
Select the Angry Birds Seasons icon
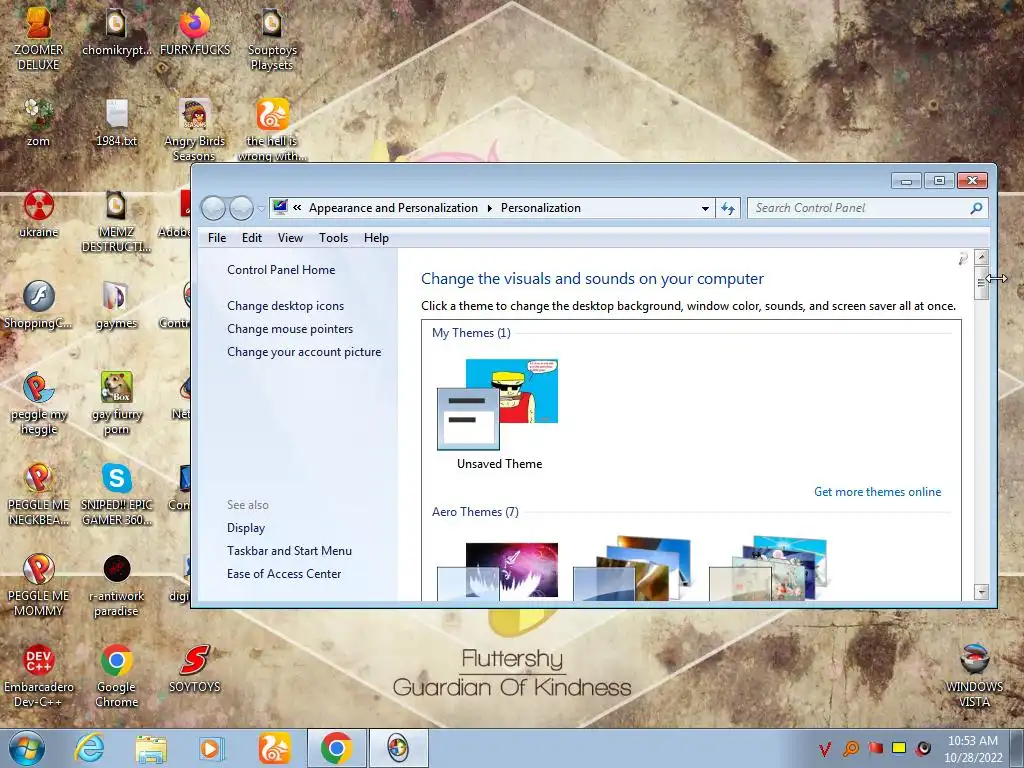195,129
